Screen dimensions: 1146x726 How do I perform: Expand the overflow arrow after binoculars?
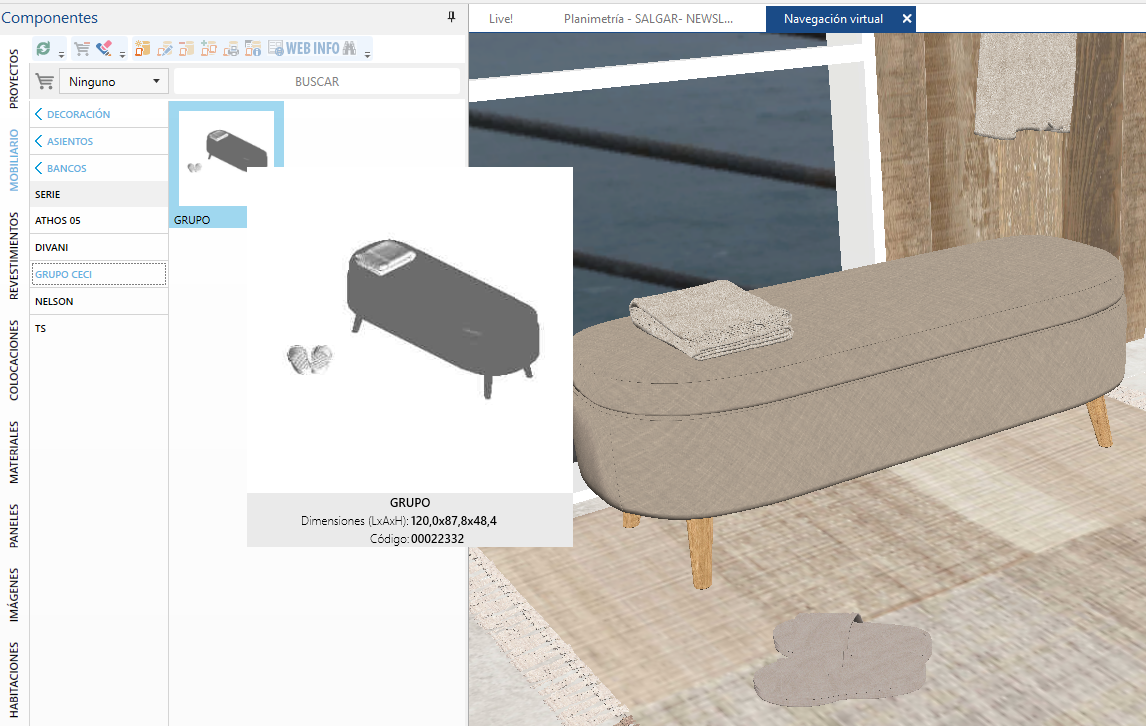click(x=367, y=54)
